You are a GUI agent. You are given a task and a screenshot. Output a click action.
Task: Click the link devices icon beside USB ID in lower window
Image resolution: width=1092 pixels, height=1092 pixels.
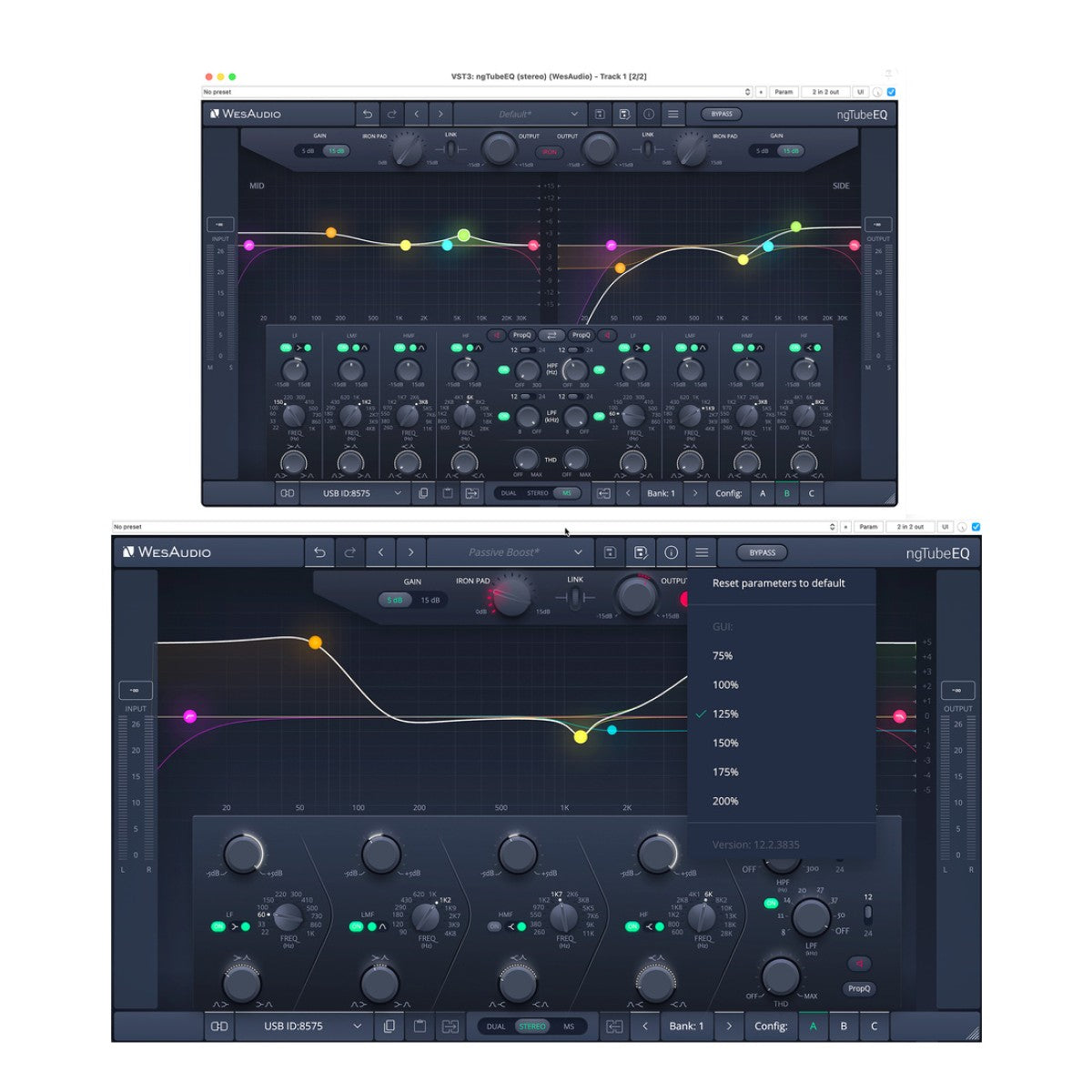click(x=219, y=1026)
